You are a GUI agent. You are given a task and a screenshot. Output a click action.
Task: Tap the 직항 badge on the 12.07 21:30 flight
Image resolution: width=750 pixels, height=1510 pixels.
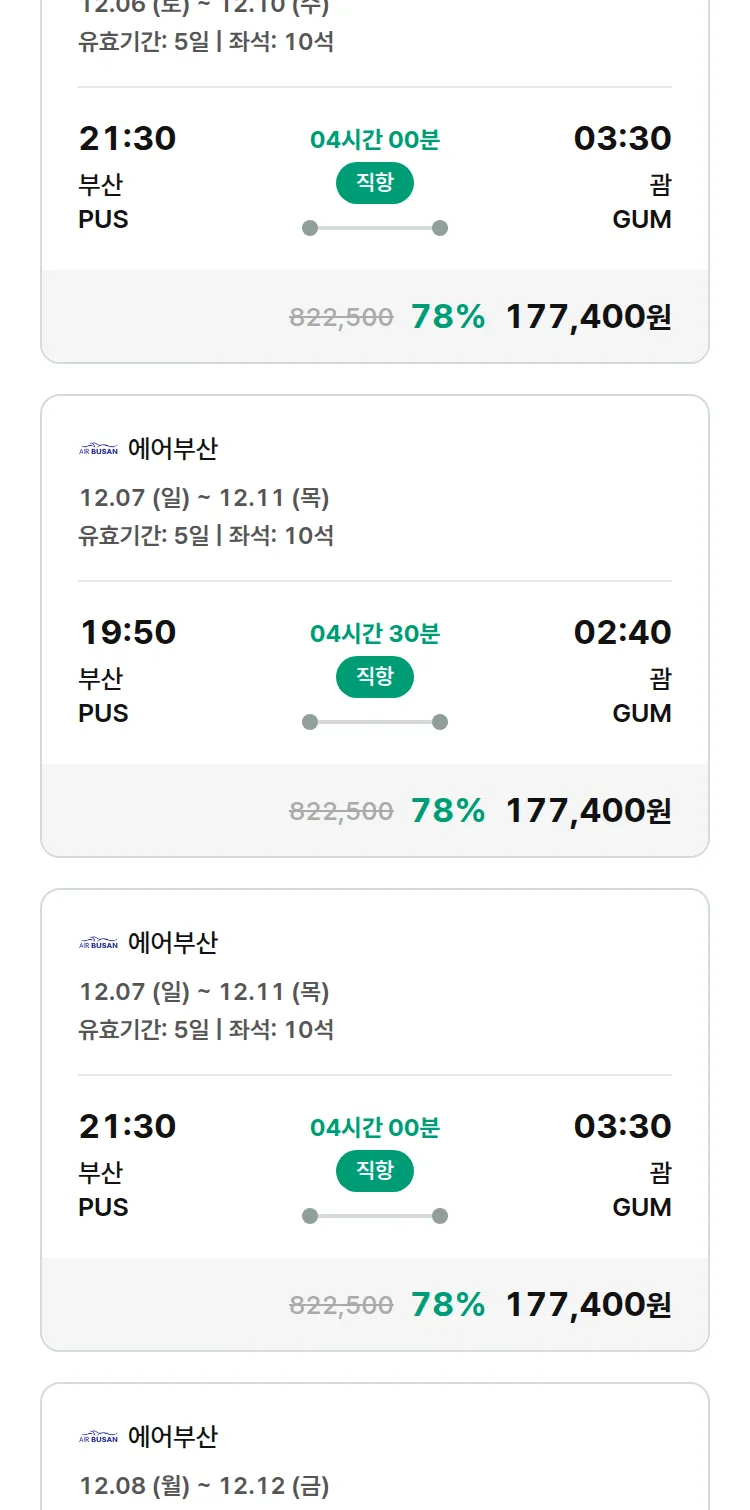coord(374,1171)
